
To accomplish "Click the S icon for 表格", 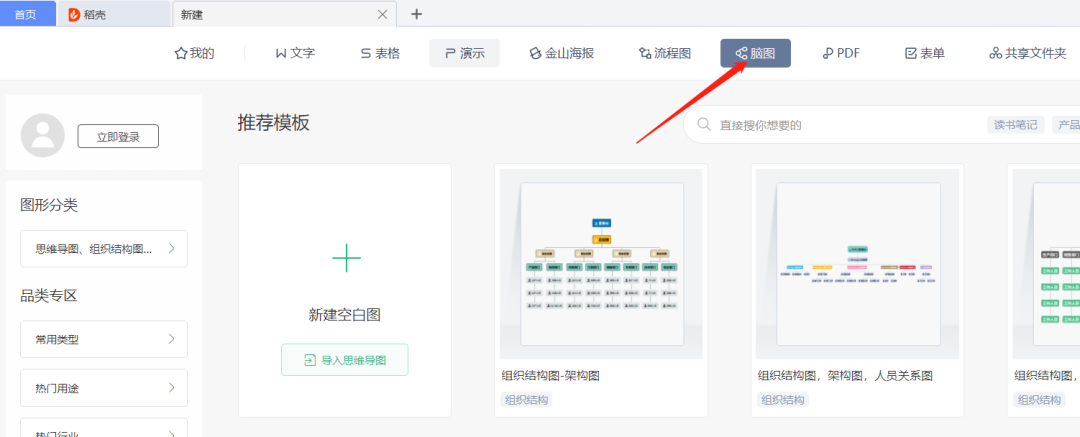I will point(366,53).
